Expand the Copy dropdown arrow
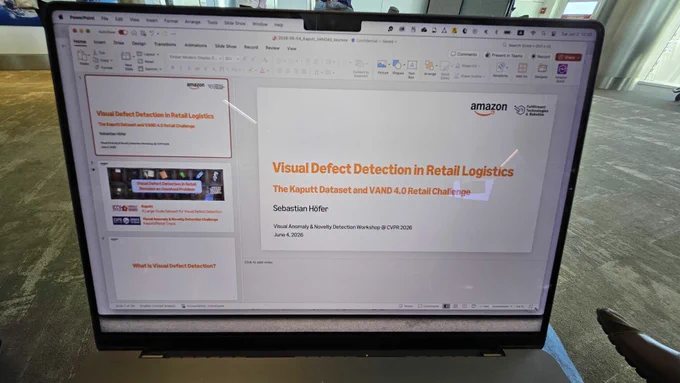This screenshot has width=680, height=383. pos(111,60)
